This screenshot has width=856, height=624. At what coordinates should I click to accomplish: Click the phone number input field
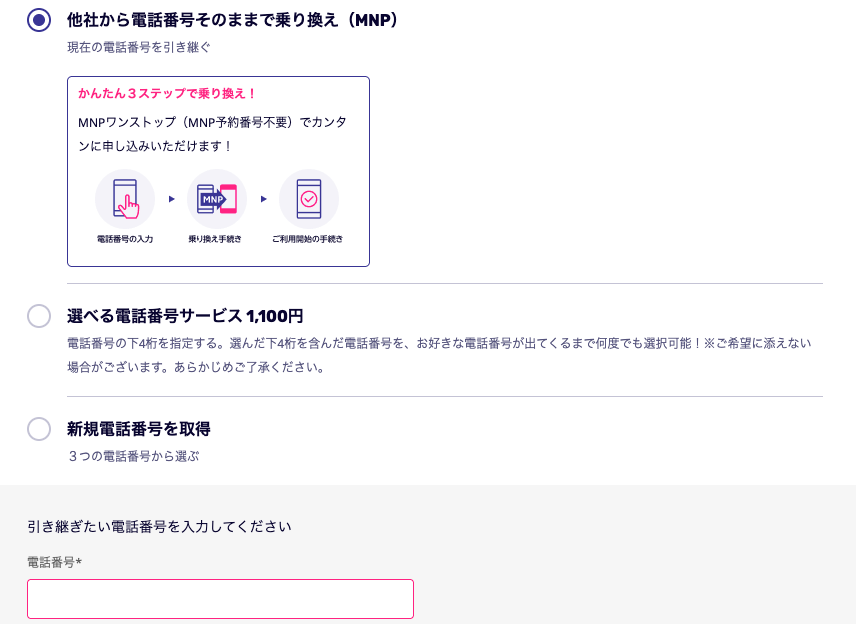tap(221, 599)
